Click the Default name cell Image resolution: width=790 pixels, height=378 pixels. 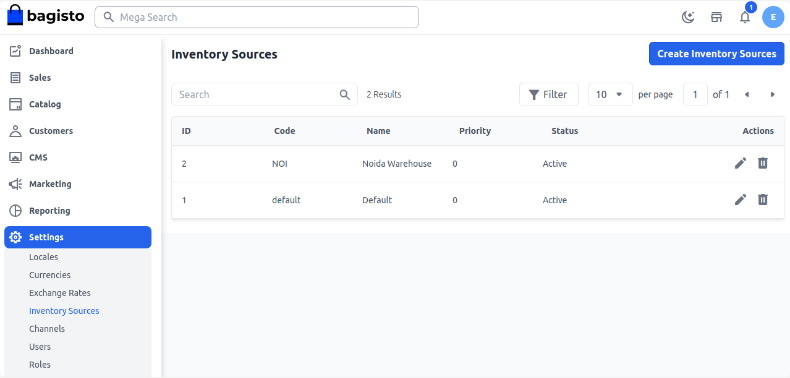377,200
